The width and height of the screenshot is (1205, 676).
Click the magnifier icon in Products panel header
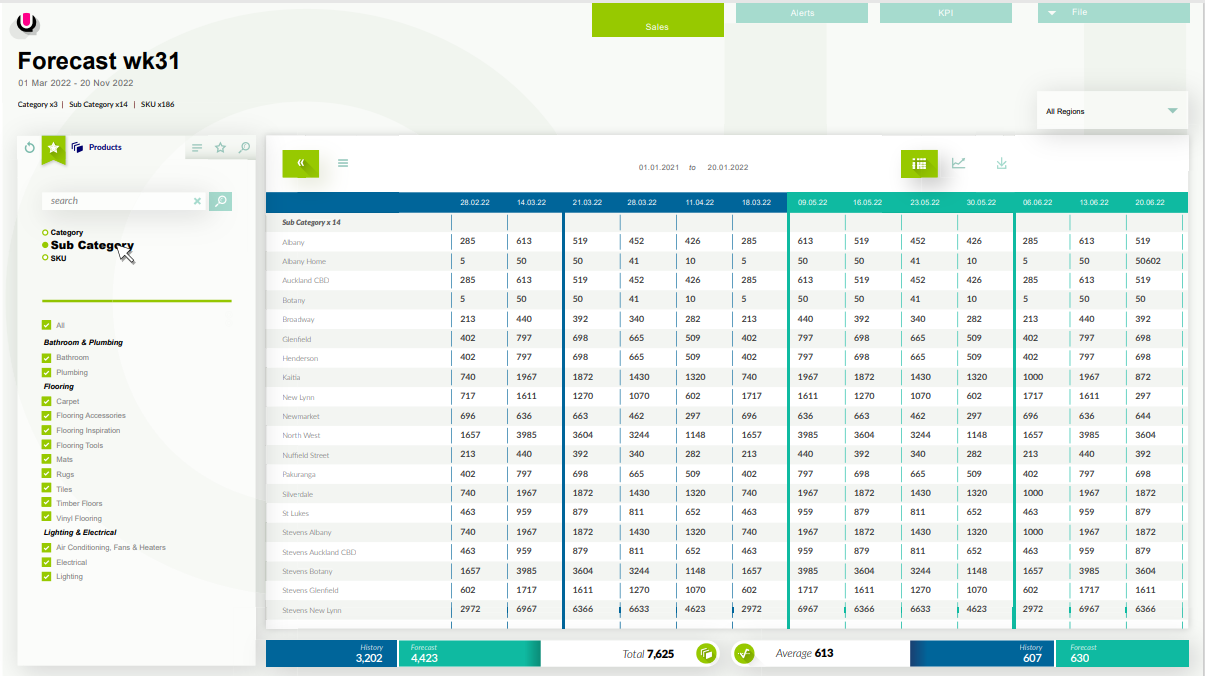pos(245,148)
